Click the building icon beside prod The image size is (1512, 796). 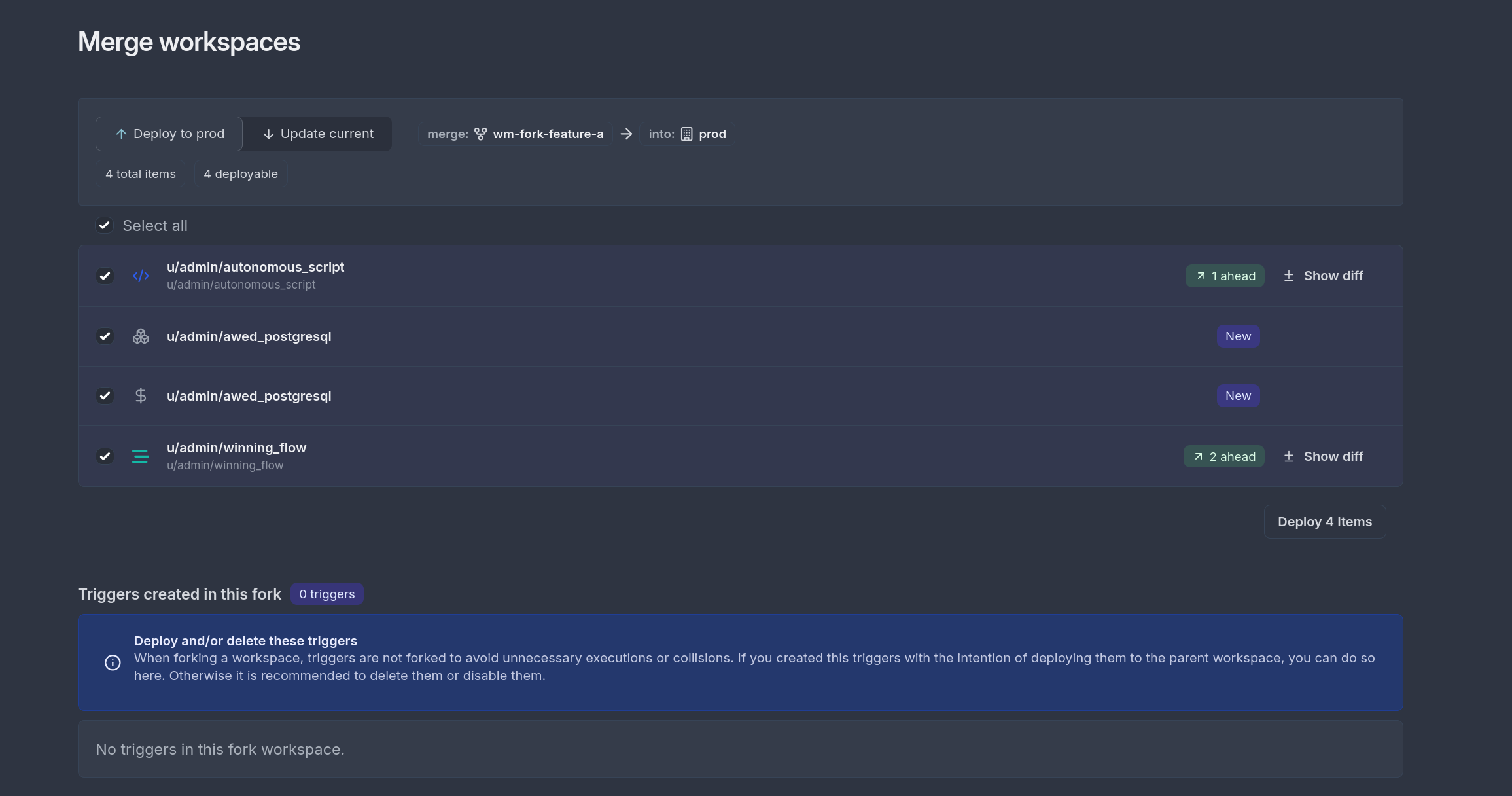tap(686, 134)
